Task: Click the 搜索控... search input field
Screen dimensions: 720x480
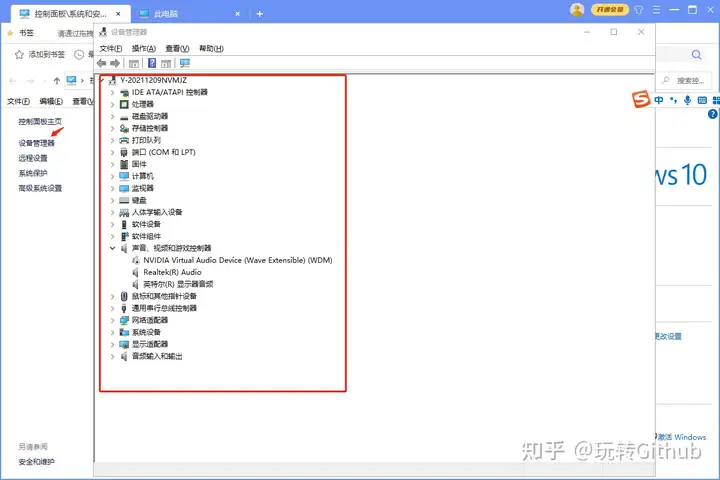Action: pos(684,81)
